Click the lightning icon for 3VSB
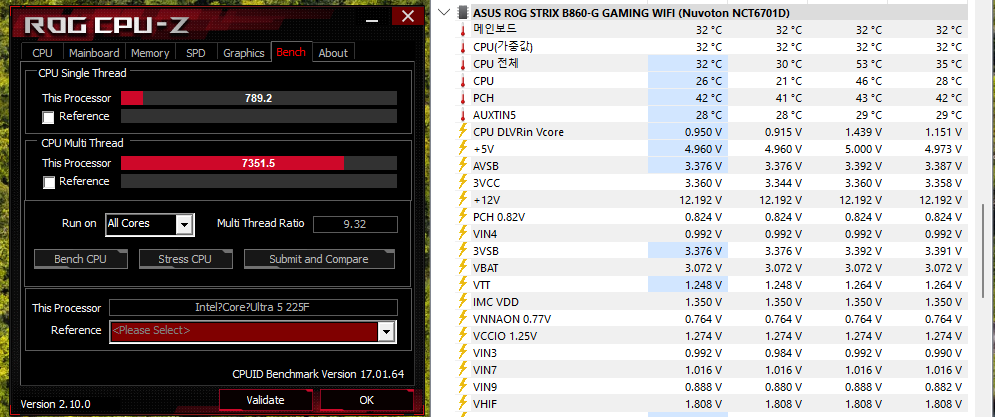 point(463,251)
